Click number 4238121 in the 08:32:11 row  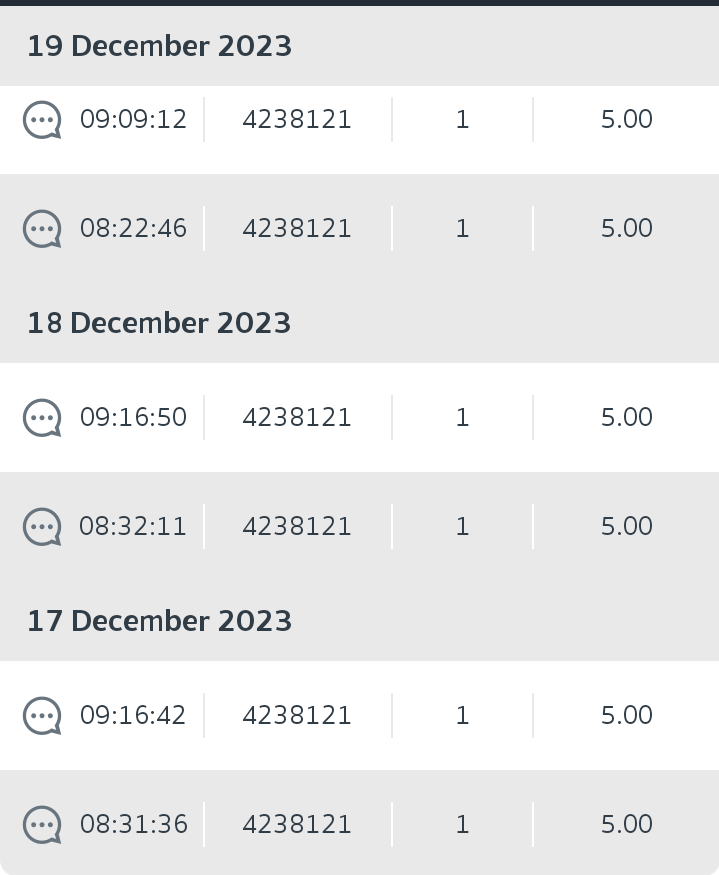[297, 526]
